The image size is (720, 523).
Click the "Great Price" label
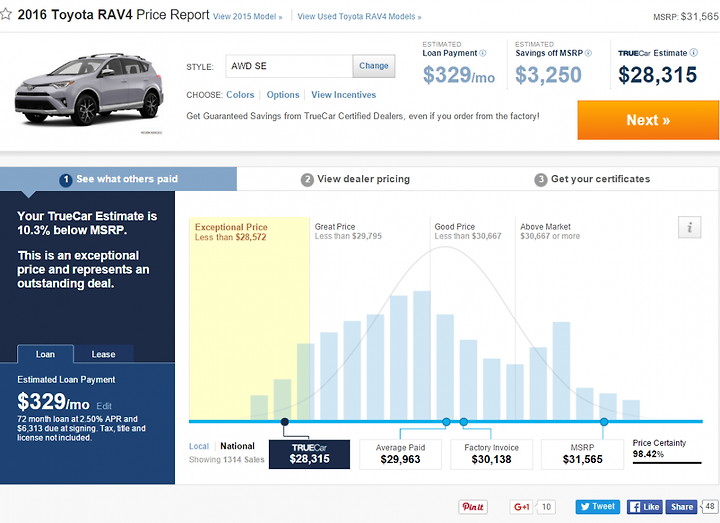pos(335,227)
